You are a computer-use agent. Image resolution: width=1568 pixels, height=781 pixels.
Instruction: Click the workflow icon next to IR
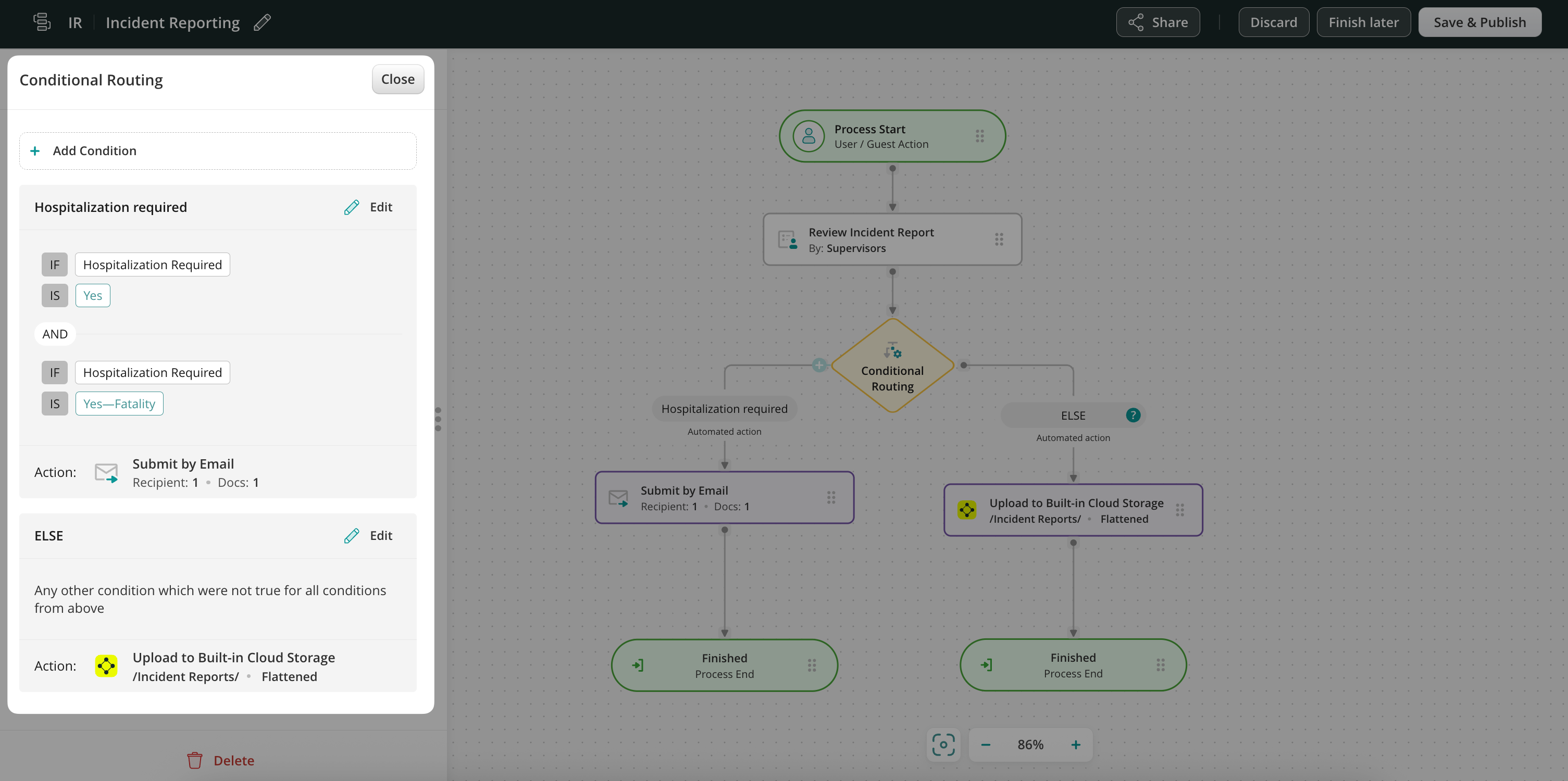[x=41, y=22]
